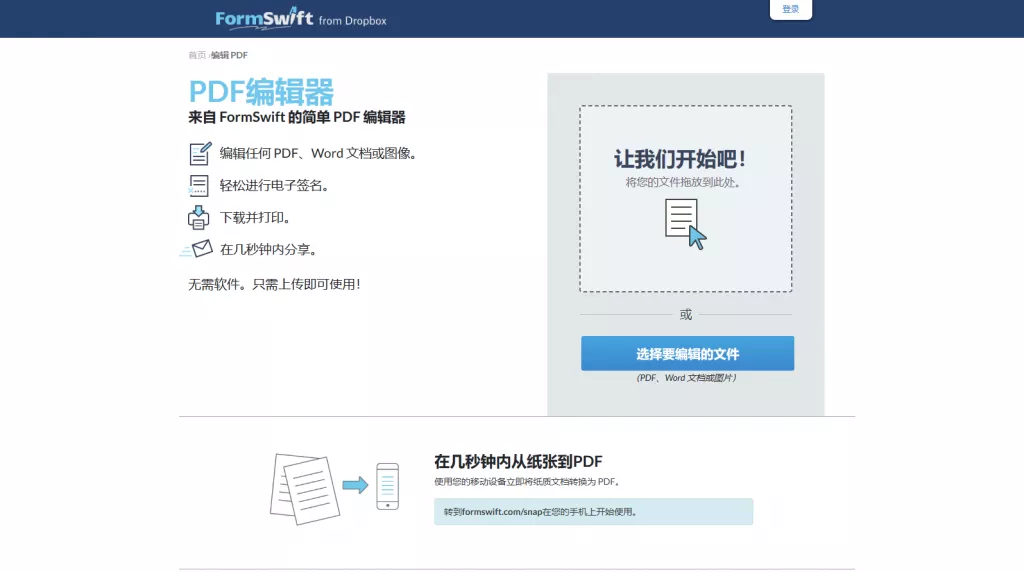1024x572 pixels.
Task: Click text 轻松进行电子签名。
Action: click(274, 185)
